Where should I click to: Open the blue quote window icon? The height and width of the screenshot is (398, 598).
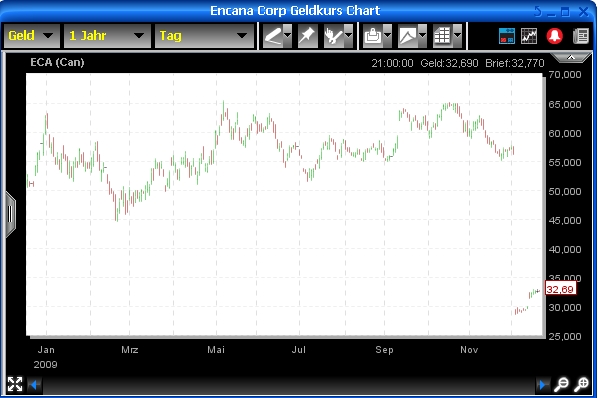coord(507,36)
